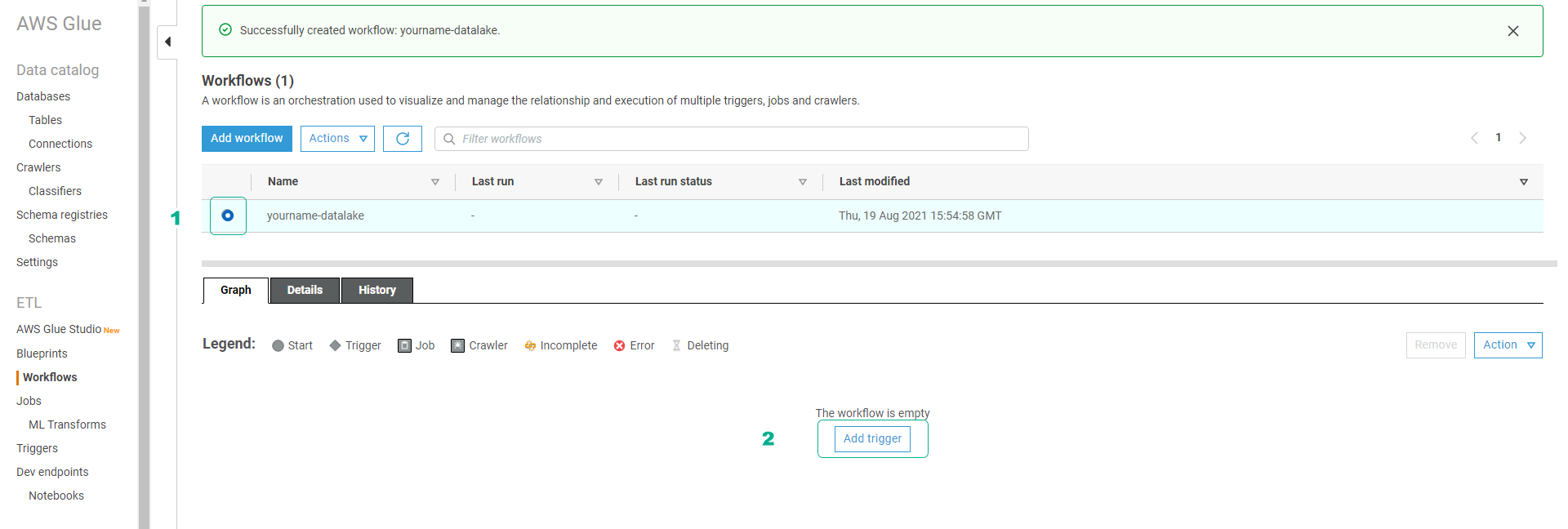This screenshot has width=1568, height=529.
Task: Click the Add trigger button
Action: (x=872, y=439)
